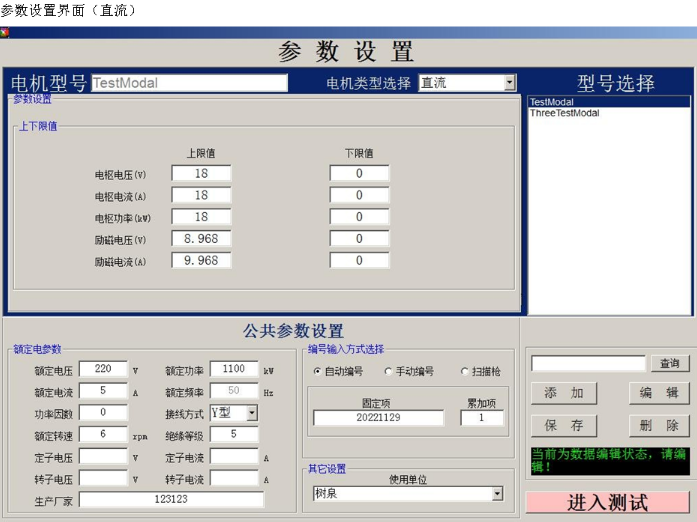Click the 电枢电压 upper limit field

click(x=201, y=174)
